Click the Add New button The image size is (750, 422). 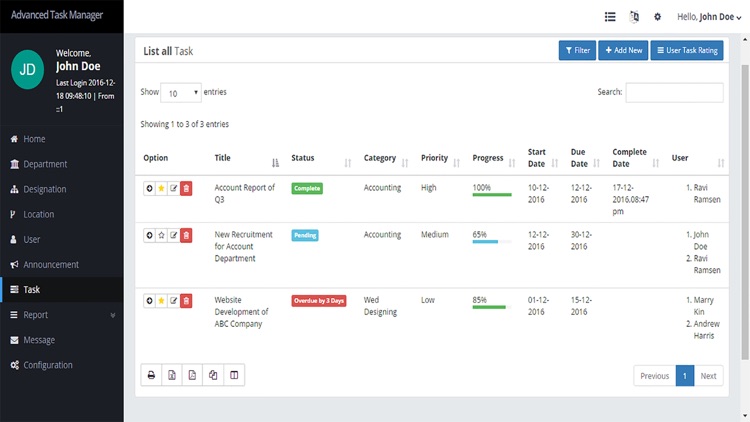[623, 50]
